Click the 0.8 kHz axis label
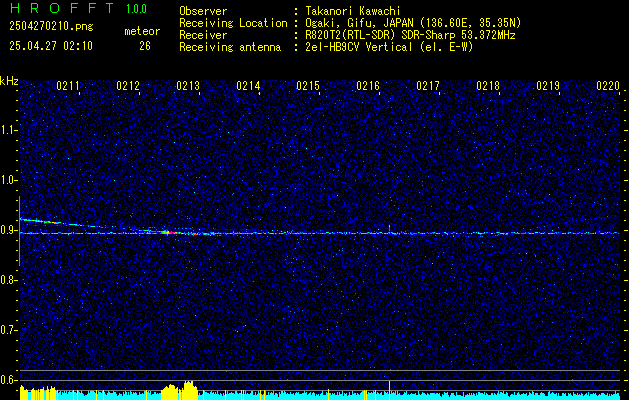629x400 pixels. pos(8,280)
